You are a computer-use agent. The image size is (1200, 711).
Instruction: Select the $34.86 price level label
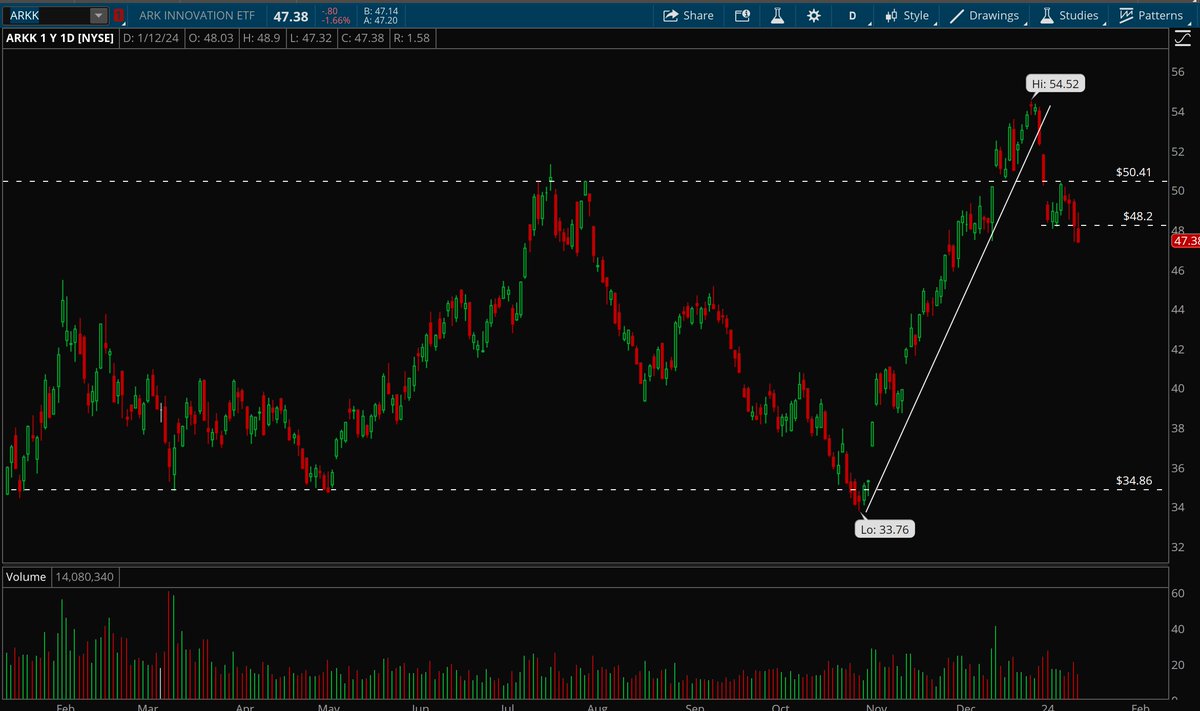[1133, 480]
